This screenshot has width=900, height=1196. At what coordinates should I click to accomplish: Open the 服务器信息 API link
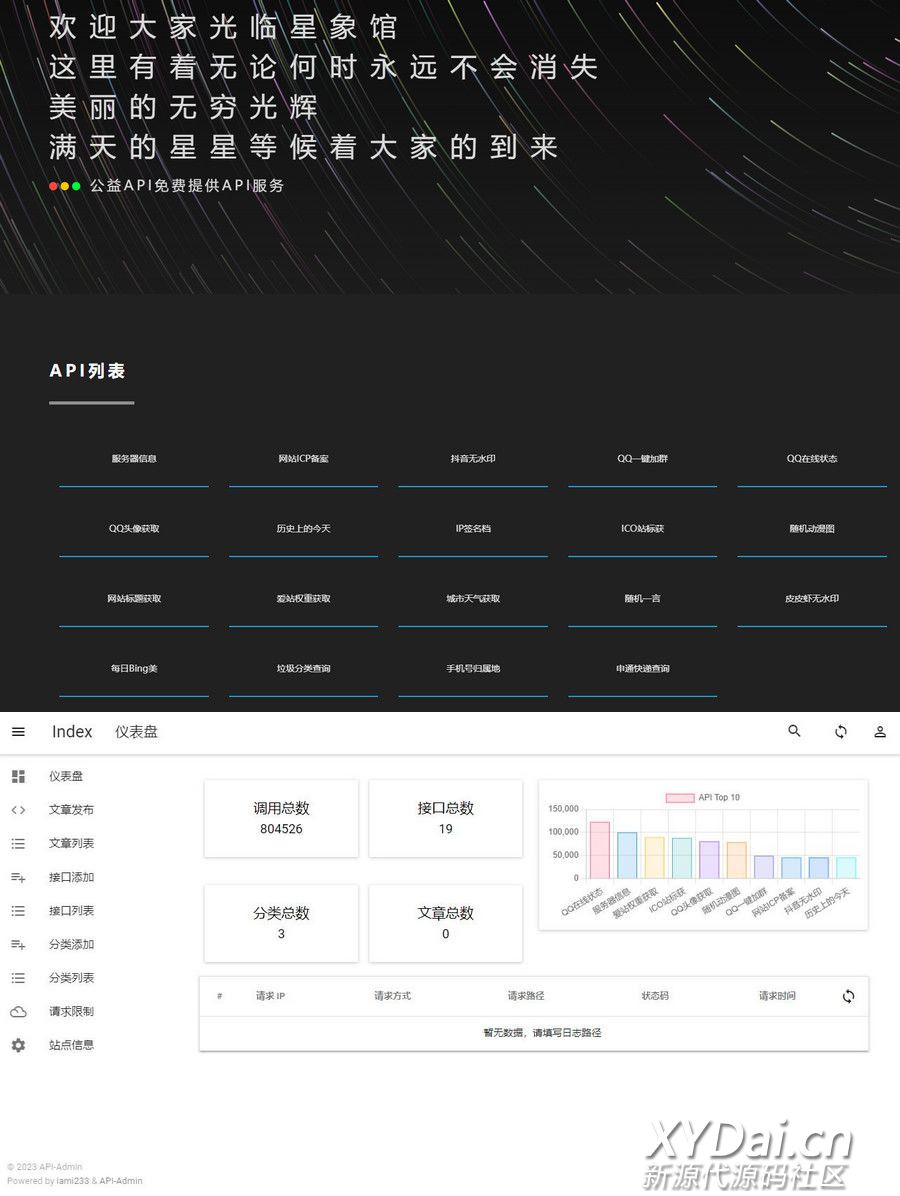(x=134, y=459)
